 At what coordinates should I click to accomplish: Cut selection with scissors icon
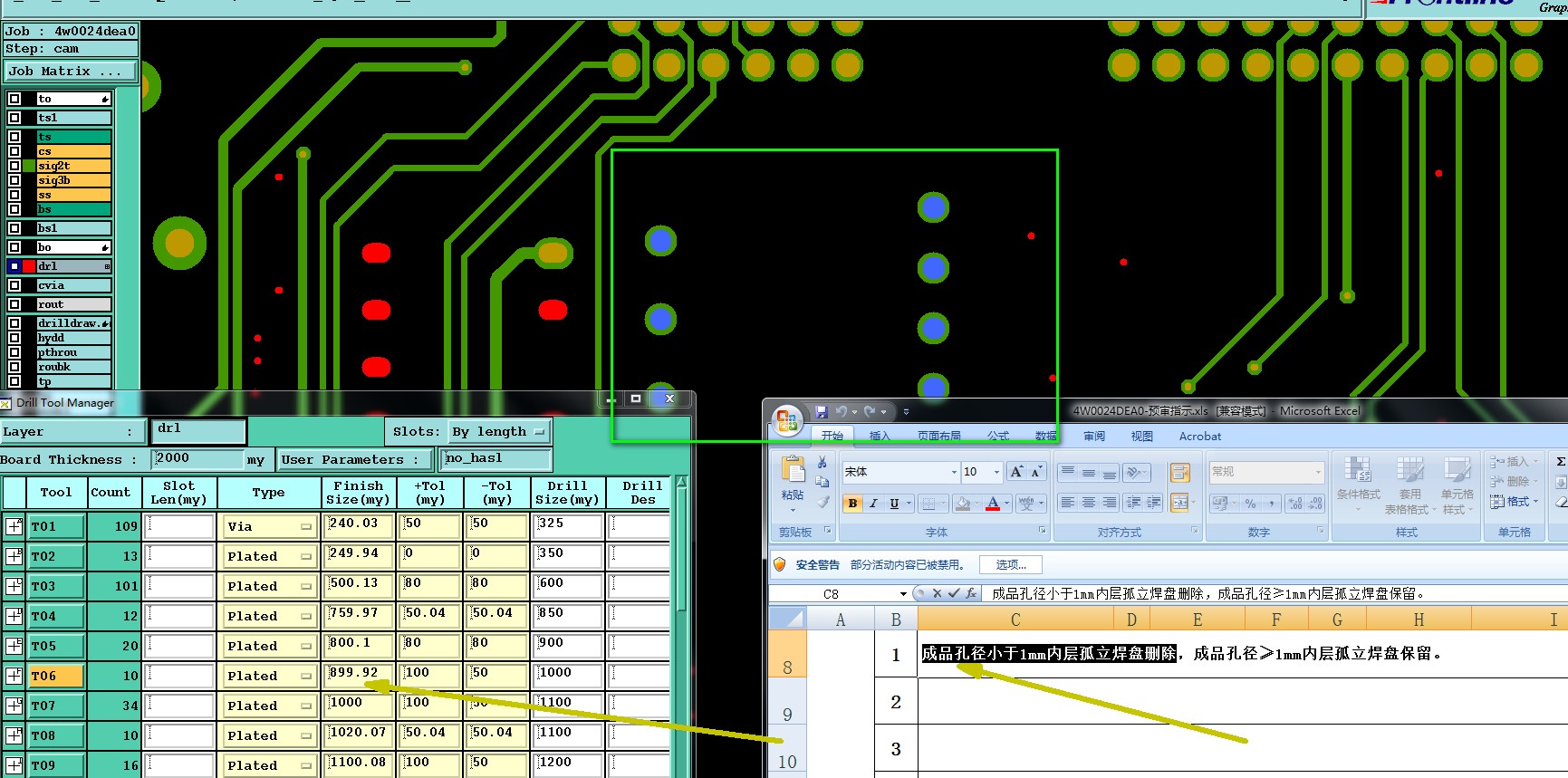coord(822,462)
